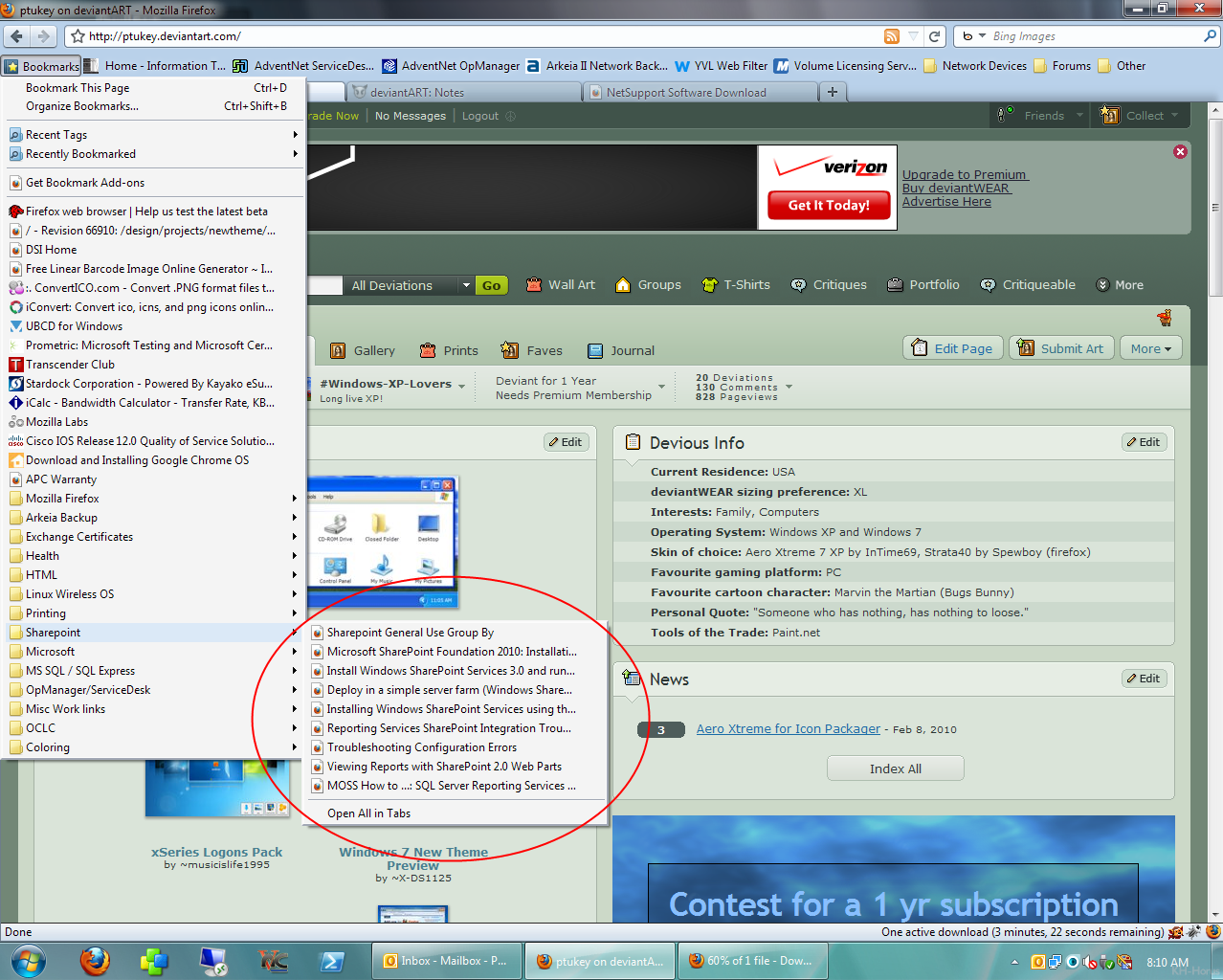Click the Submit Art icon

1029,347
